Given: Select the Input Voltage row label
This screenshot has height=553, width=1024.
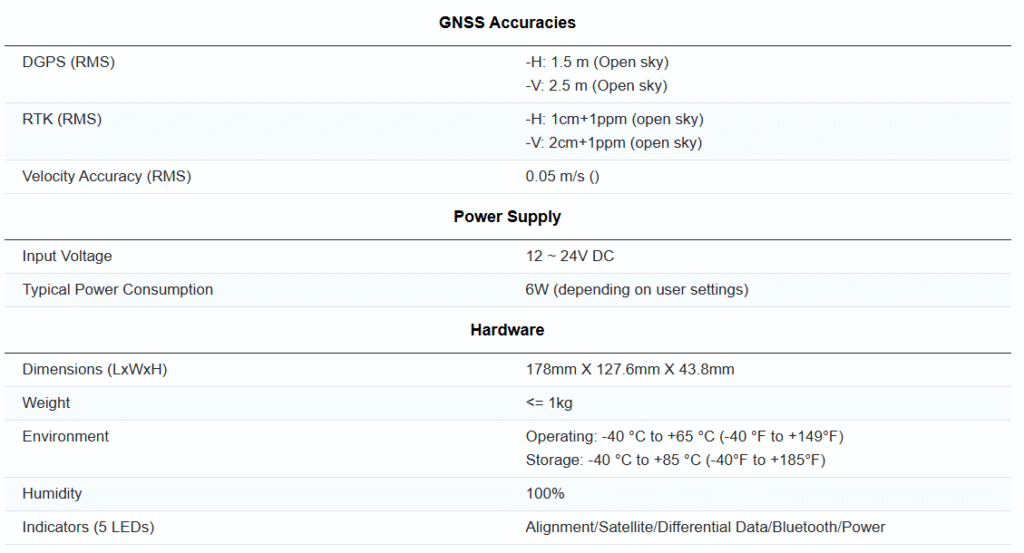Looking at the screenshot, I should tap(67, 256).
